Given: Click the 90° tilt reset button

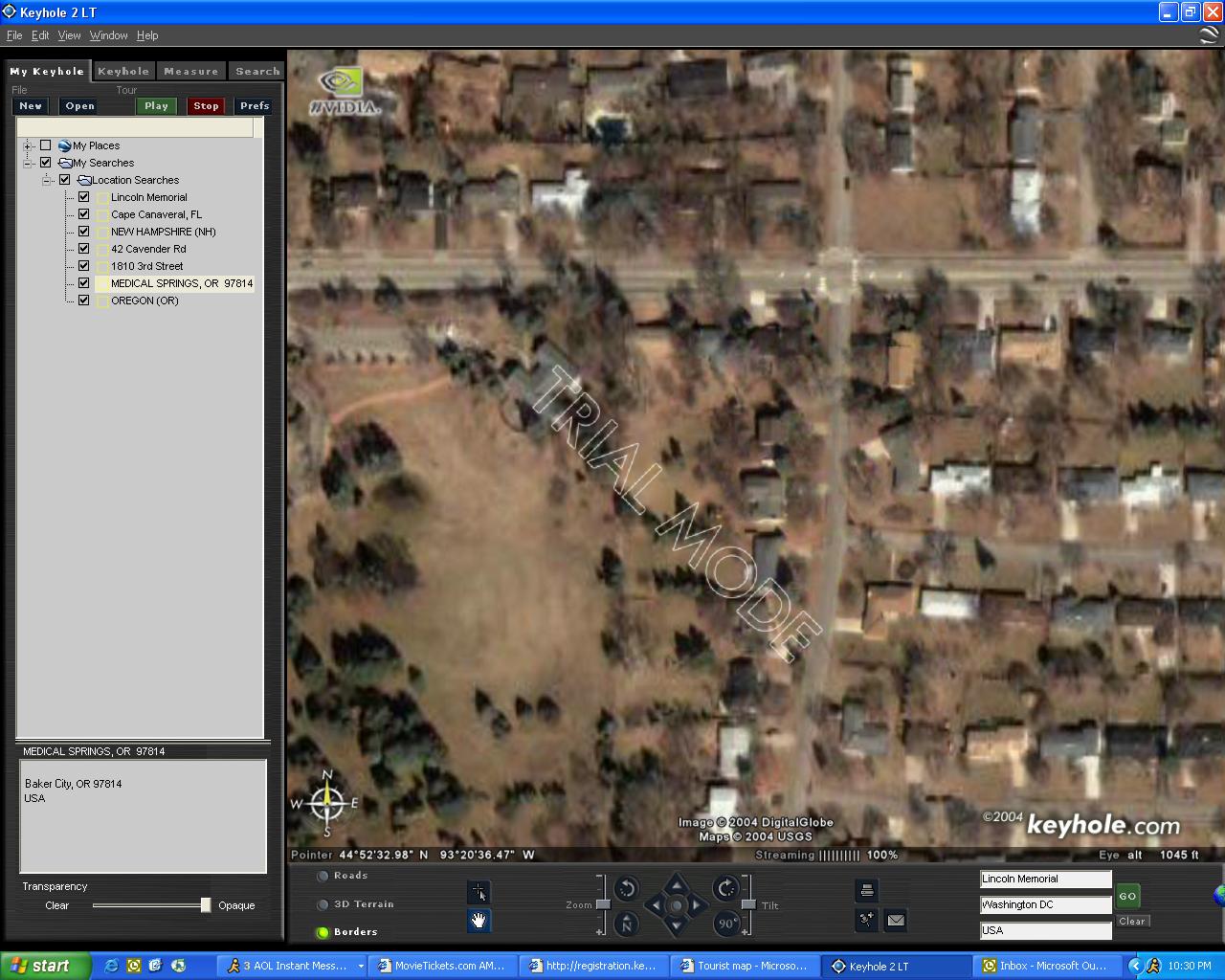Looking at the screenshot, I should pyautogui.click(x=726, y=924).
